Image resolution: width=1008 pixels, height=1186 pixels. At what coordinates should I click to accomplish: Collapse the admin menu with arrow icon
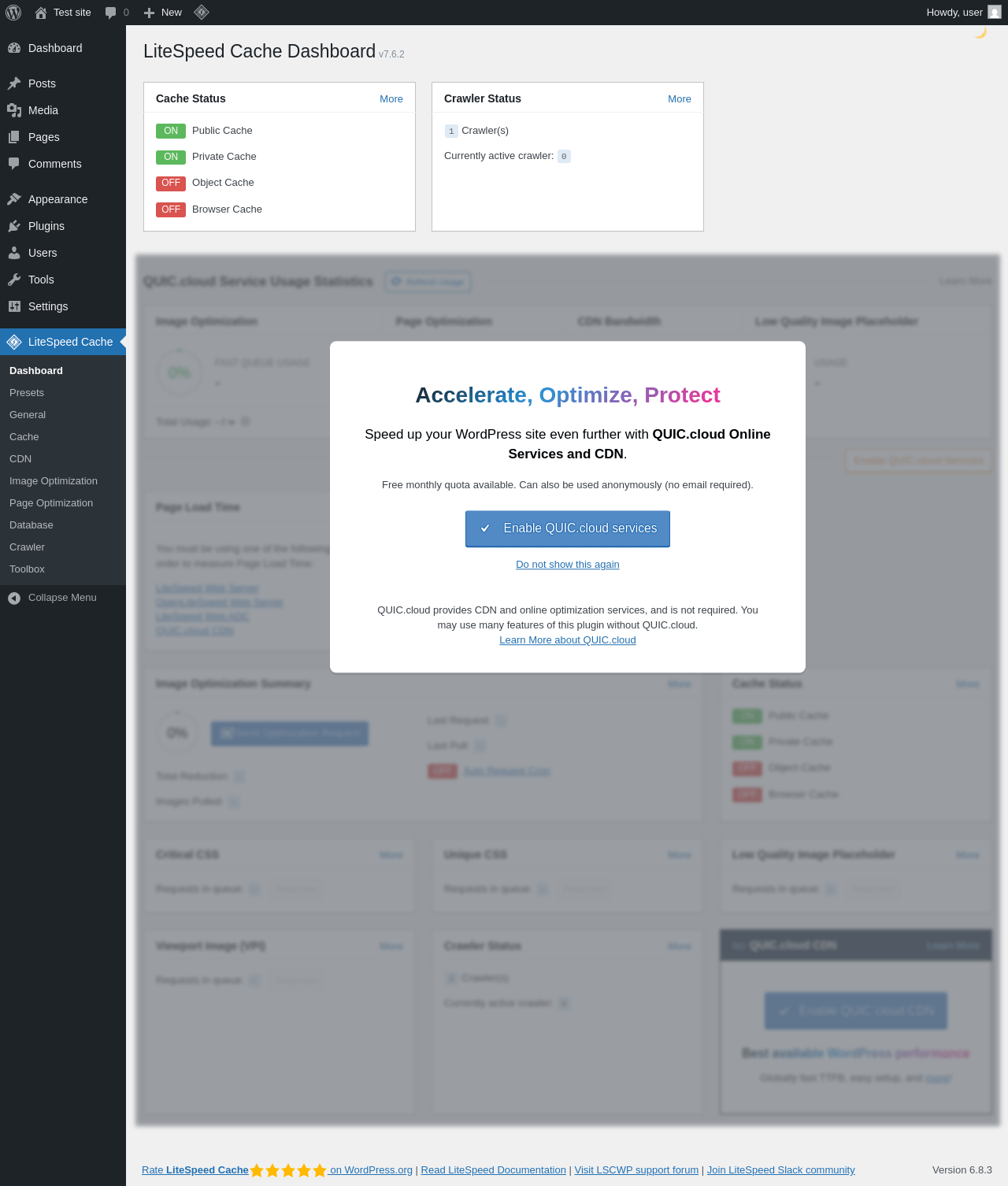pyautogui.click(x=14, y=598)
